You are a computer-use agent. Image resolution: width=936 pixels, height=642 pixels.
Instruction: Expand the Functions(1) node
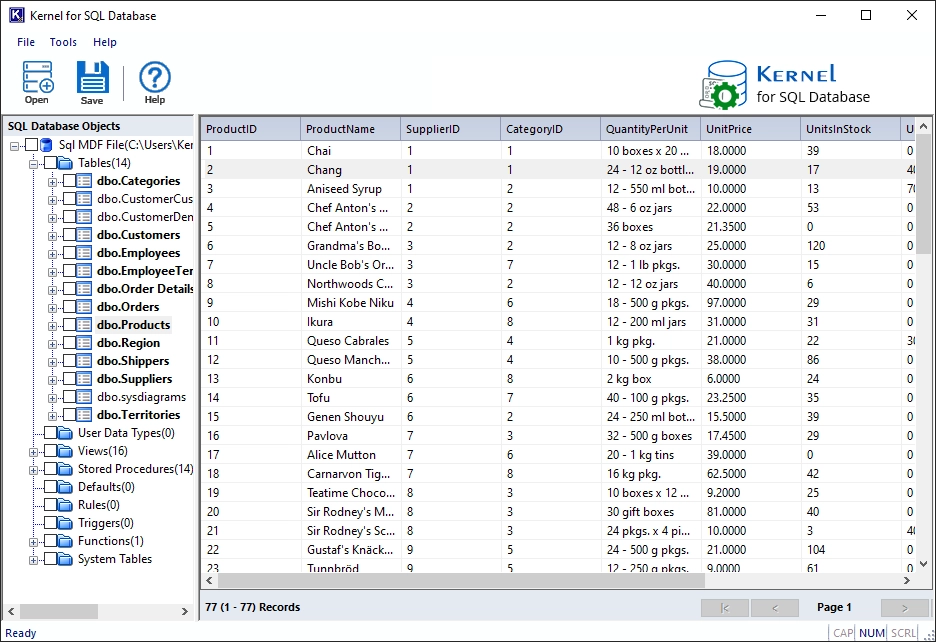pyautogui.click(x=33, y=542)
